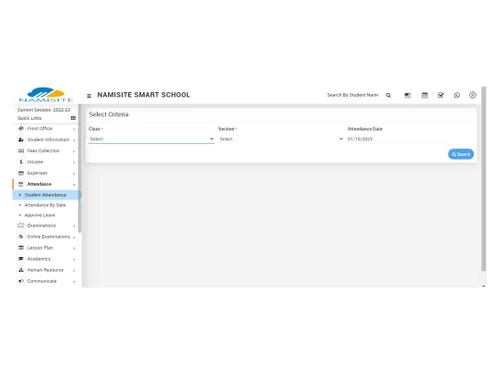Open the Front Office menu
Image resolution: width=500 pixels, height=375 pixels.
(45, 128)
